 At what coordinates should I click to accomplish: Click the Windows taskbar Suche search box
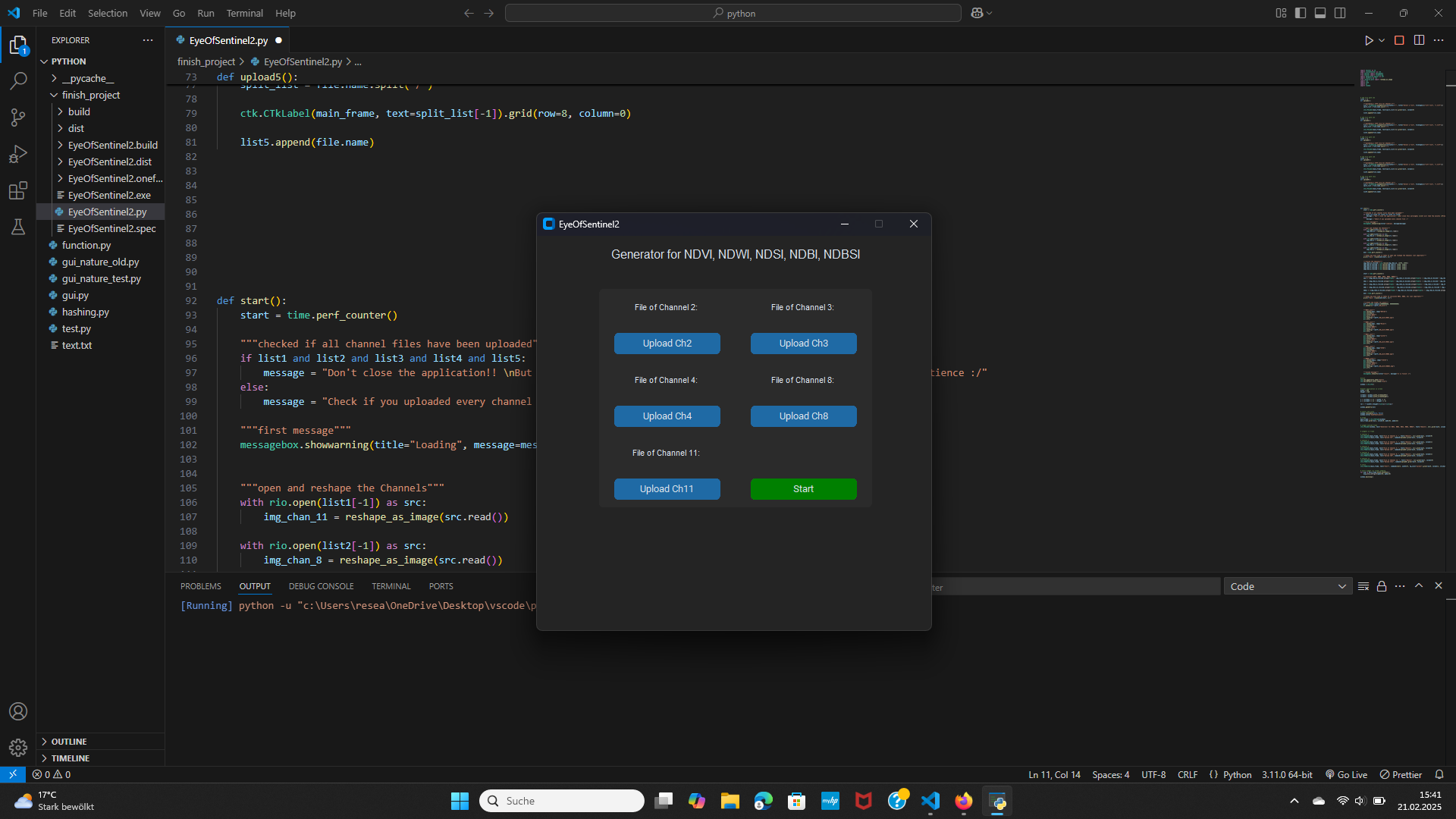point(562,801)
